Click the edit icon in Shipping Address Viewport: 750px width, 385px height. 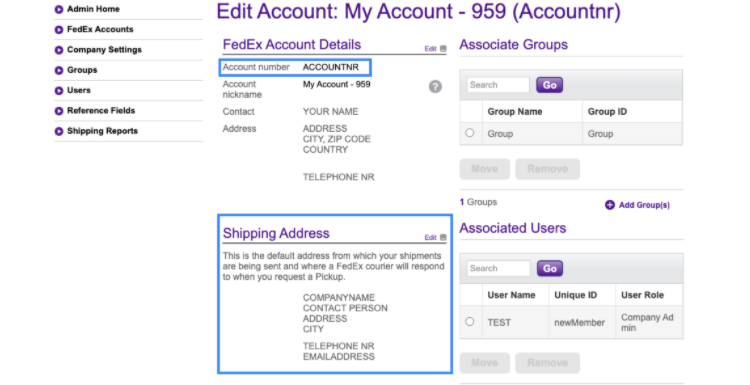tap(443, 237)
